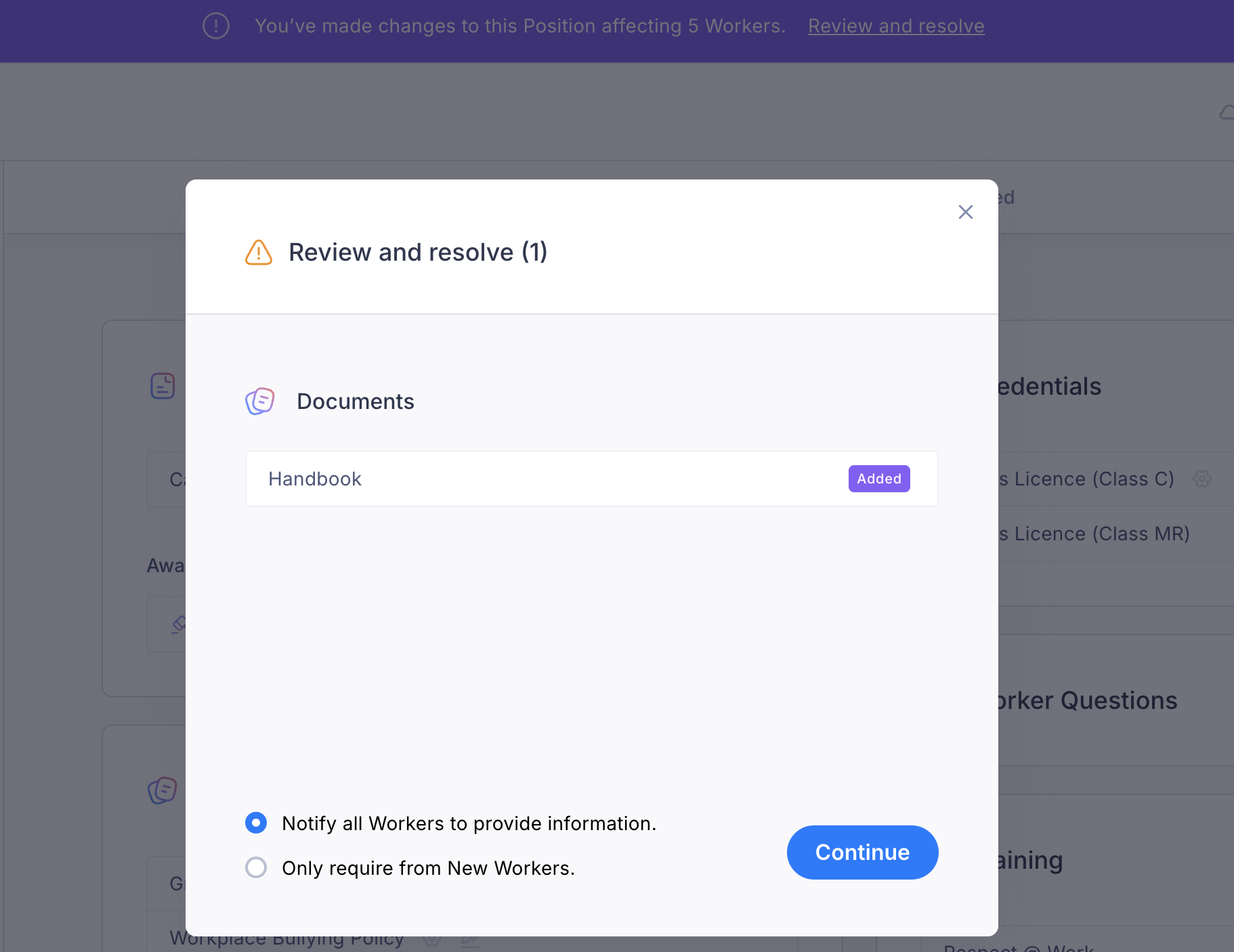
Task: Open settings gear beside Workplace Bullying Policy
Action: [432, 940]
